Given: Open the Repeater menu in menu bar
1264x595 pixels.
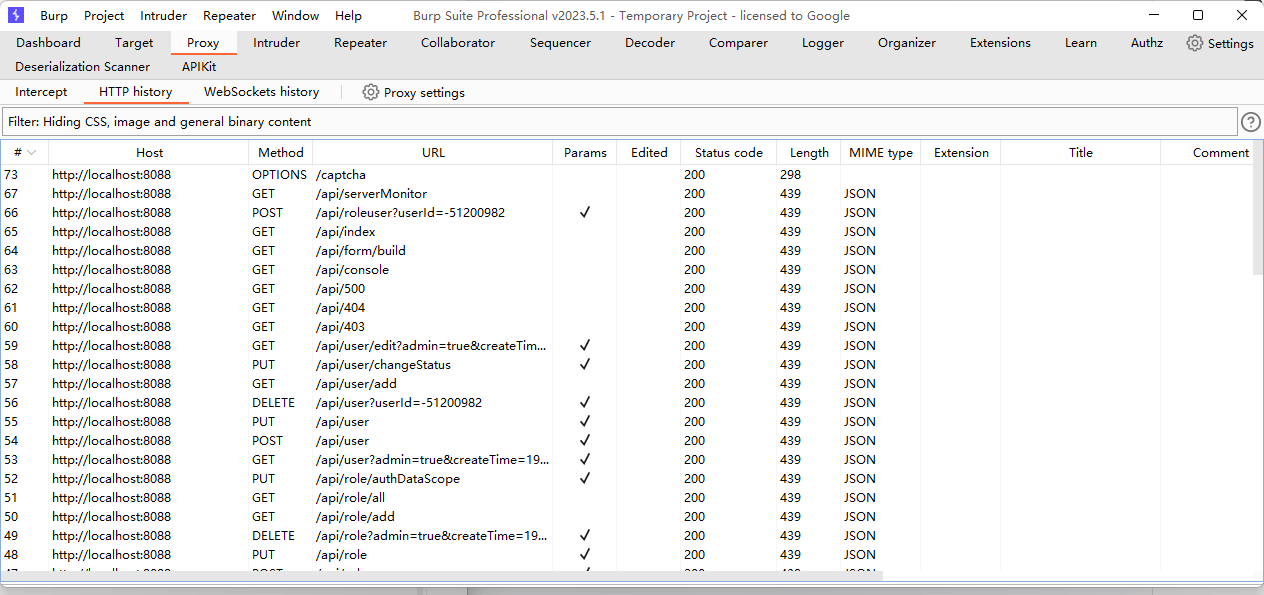Looking at the screenshot, I should point(229,16).
